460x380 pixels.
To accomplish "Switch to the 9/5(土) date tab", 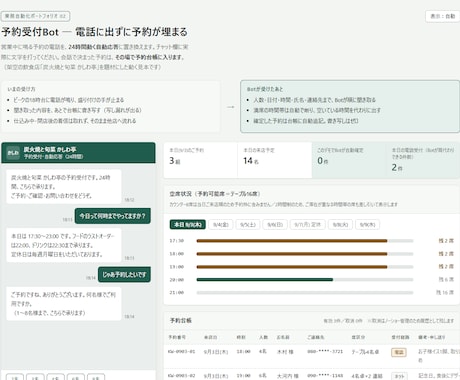I will point(248,225).
